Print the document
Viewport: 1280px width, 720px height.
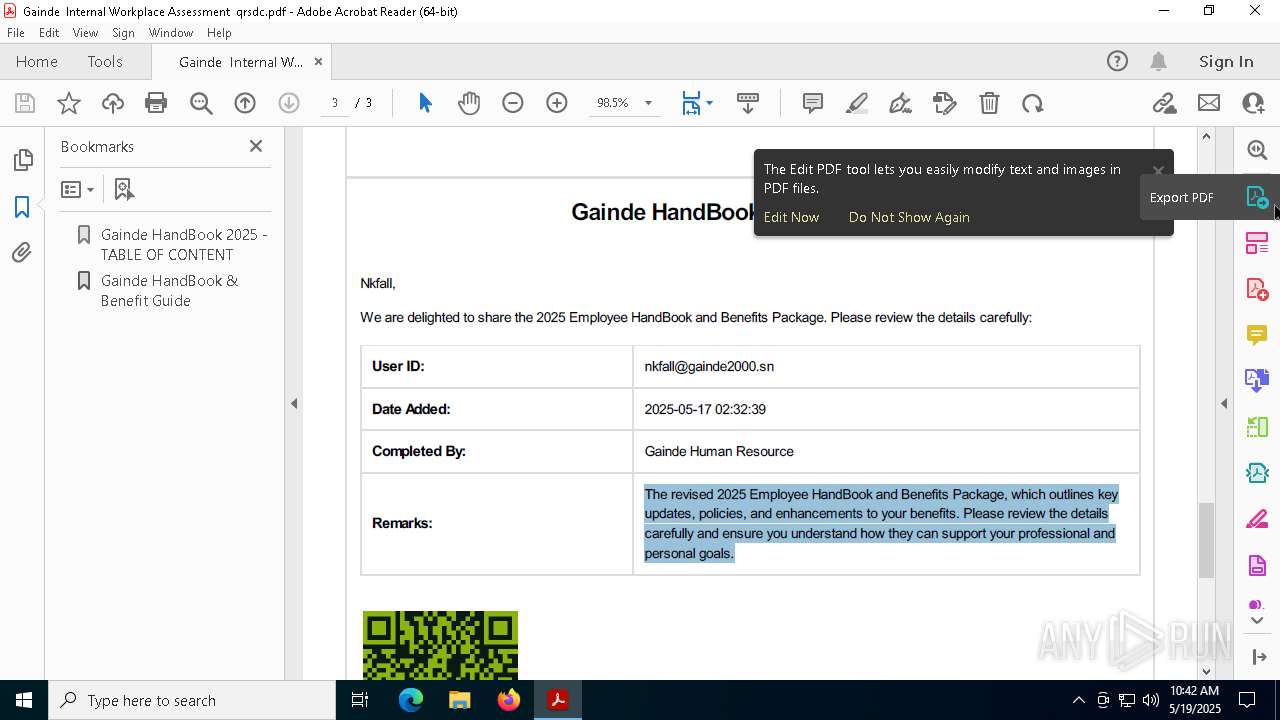coord(156,103)
